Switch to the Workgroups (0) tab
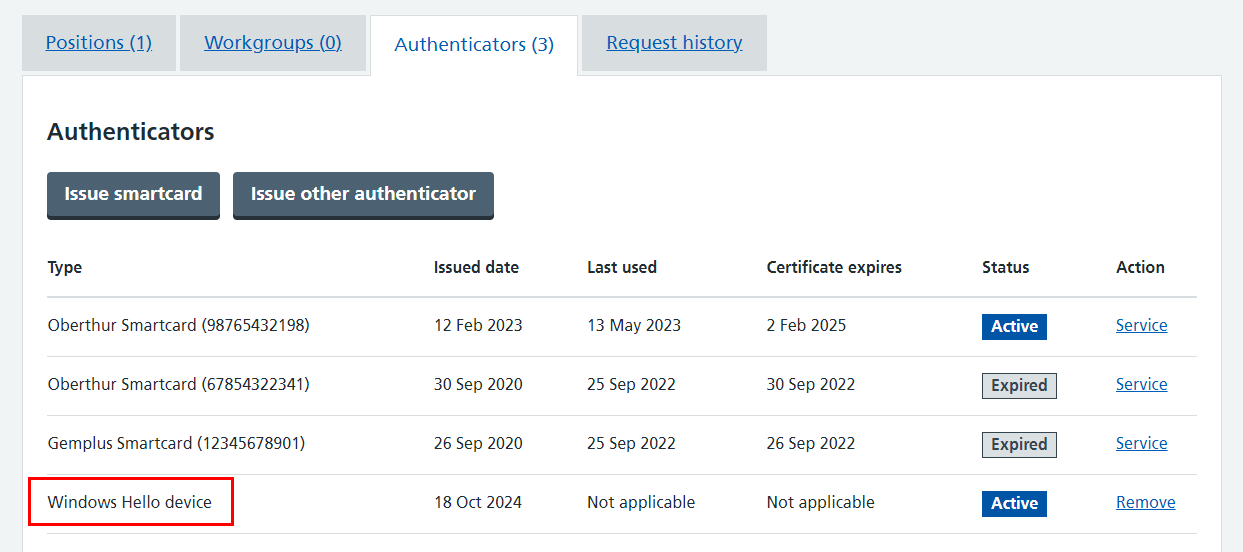Image resolution: width=1243 pixels, height=552 pixels. (x=273, y=43)
